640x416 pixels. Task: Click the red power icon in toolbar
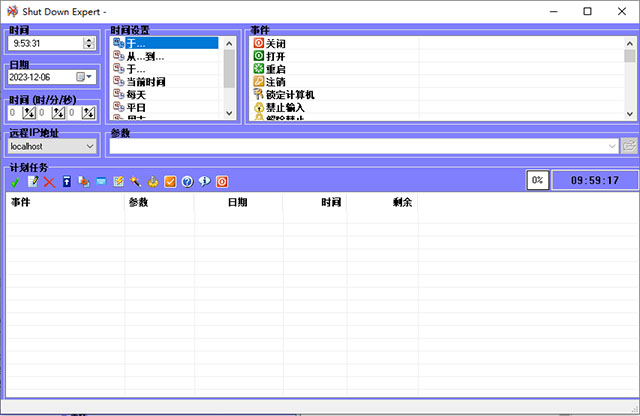coord(222,182)
